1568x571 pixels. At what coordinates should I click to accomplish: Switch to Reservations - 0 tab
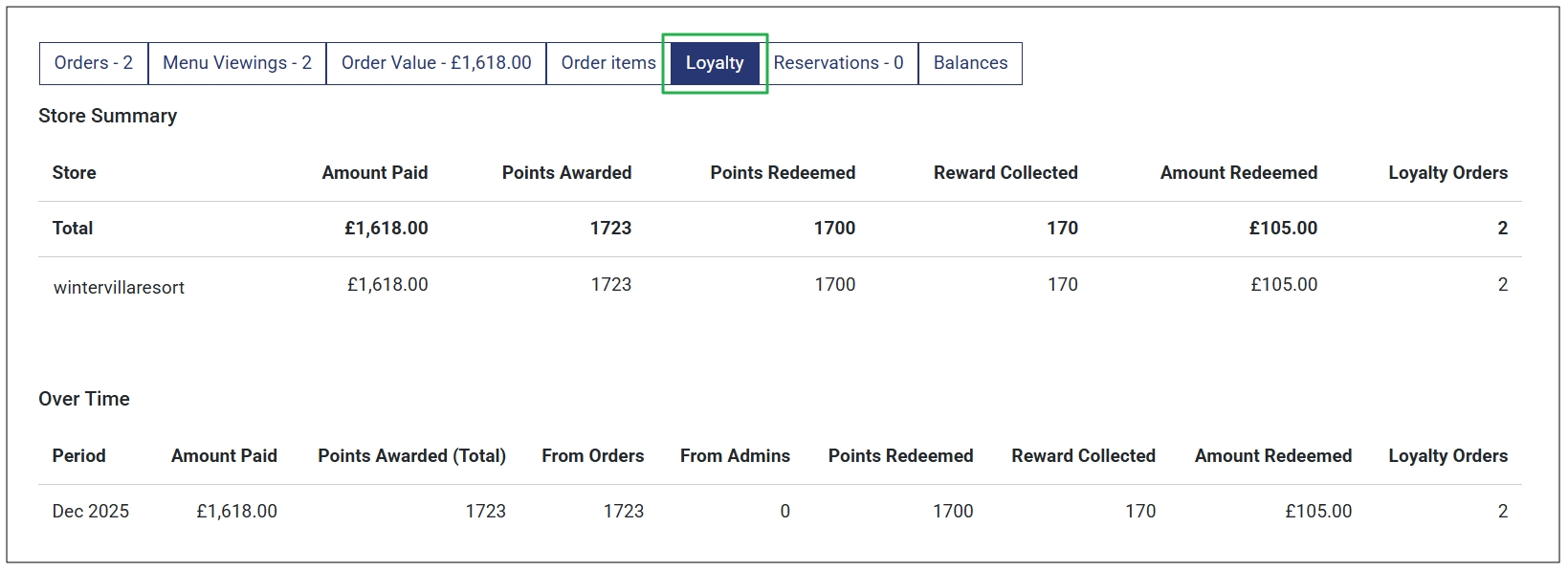point(837,63)
